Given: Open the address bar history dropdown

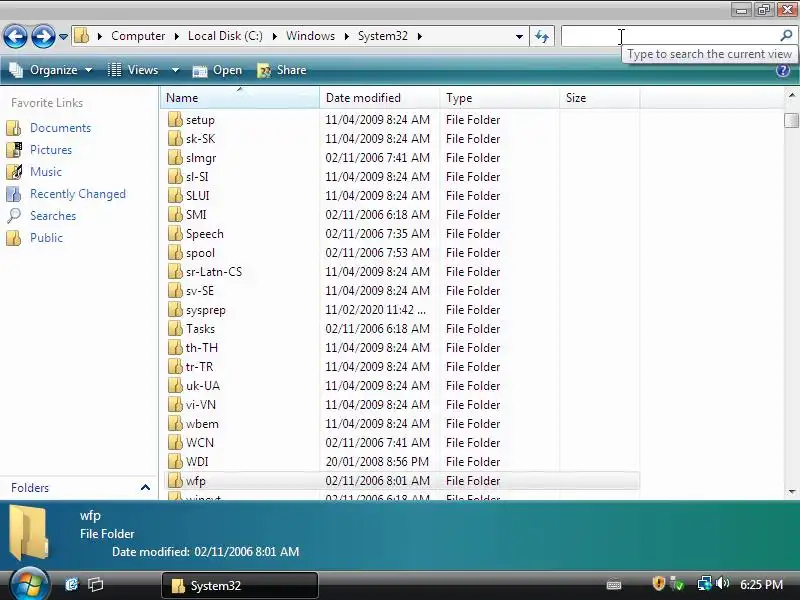Looking at the screenshot, I should pos(519,37).
